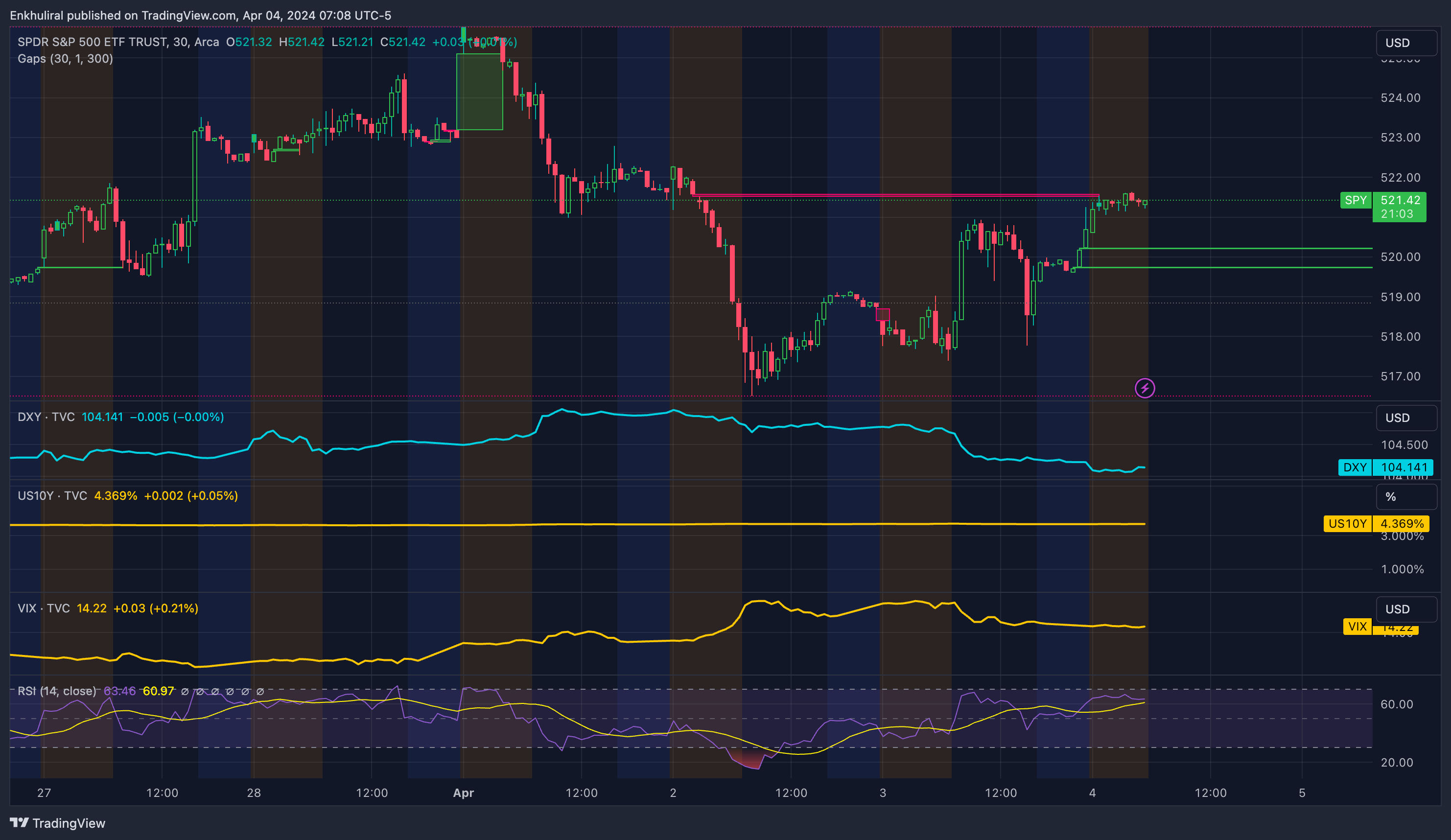The height and width of the screenshot is (840, 1451).
Task: Select the RSI (14, close) indicator legend
Action: (x=56, y=691)
